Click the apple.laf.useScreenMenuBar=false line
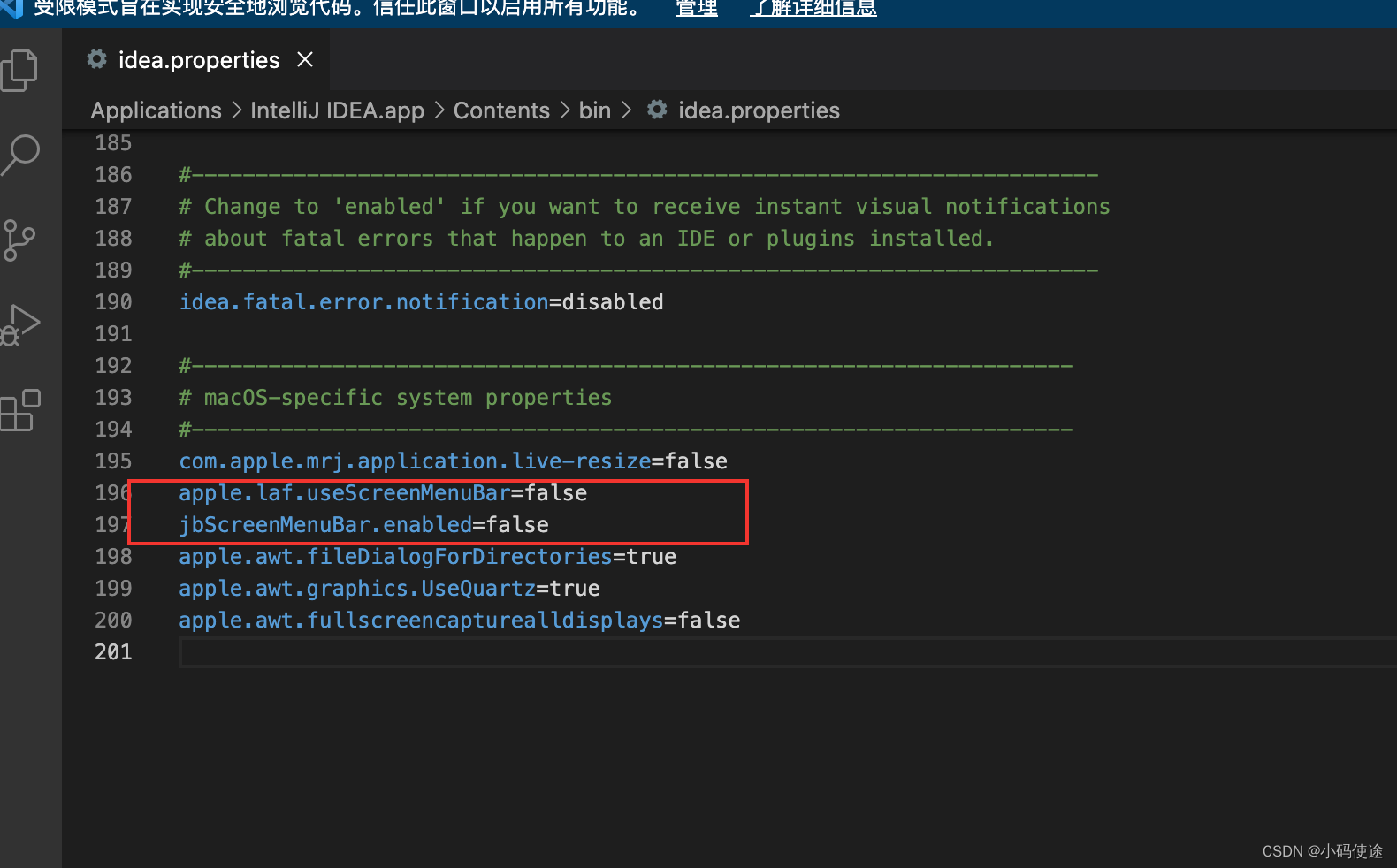Screen dimensions: 1397x868 pos(383,493)
